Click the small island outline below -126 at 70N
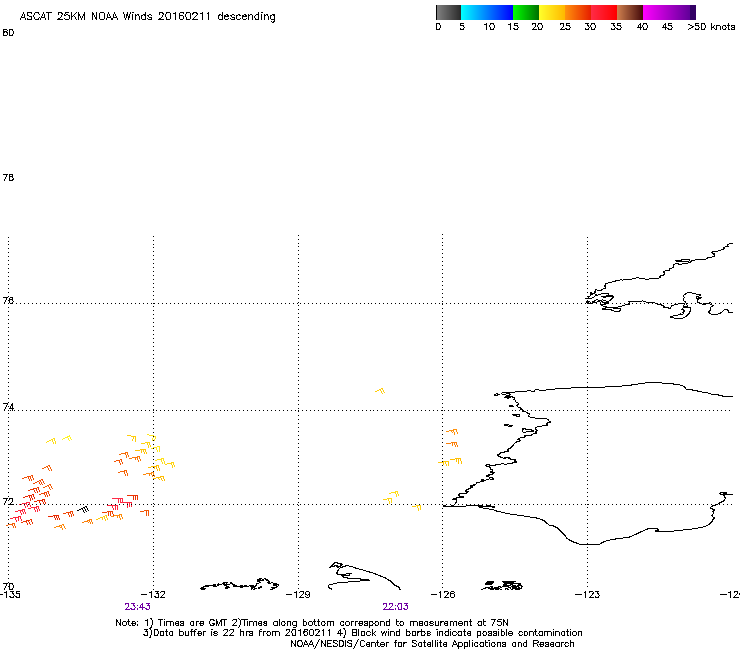The image size is (740, 650). pyautogui.click(x=502, y=586)
